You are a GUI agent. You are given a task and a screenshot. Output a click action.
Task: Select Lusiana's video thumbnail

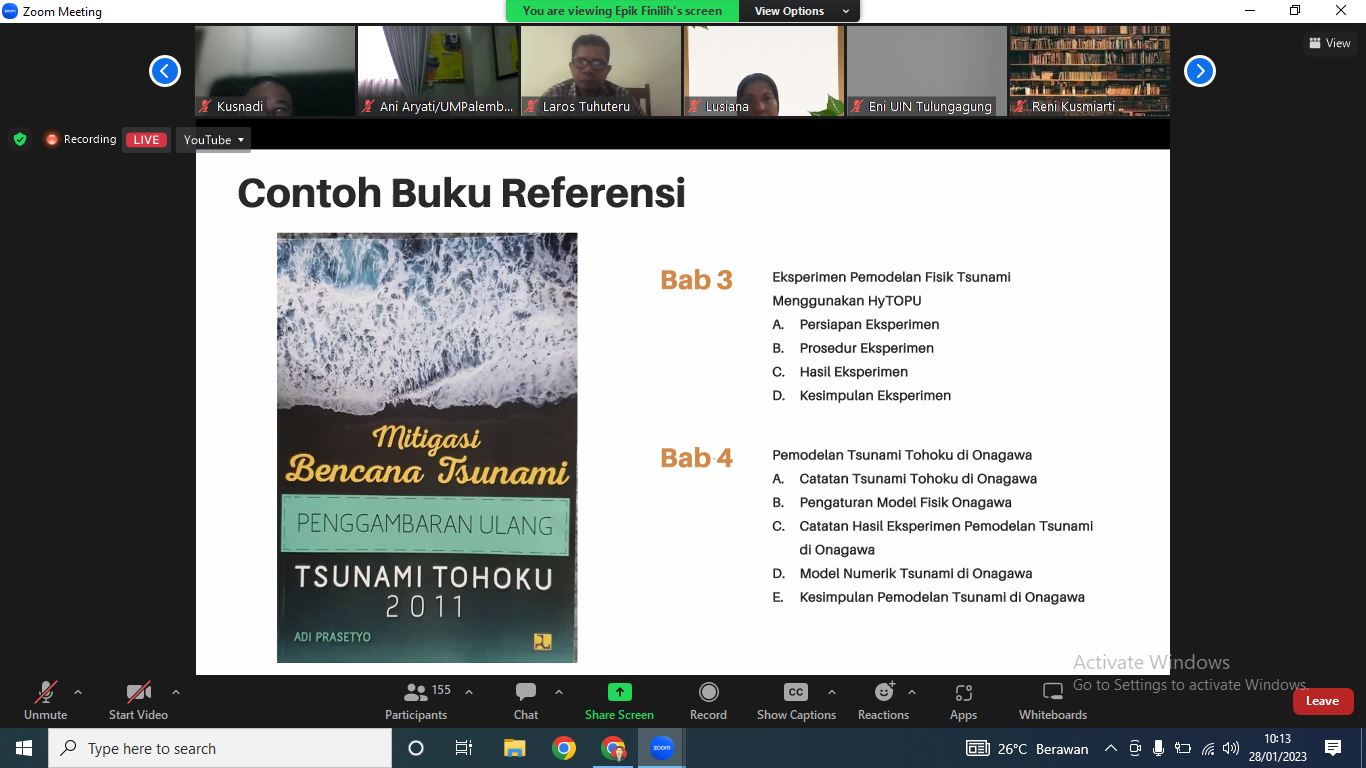click(764, 71)
